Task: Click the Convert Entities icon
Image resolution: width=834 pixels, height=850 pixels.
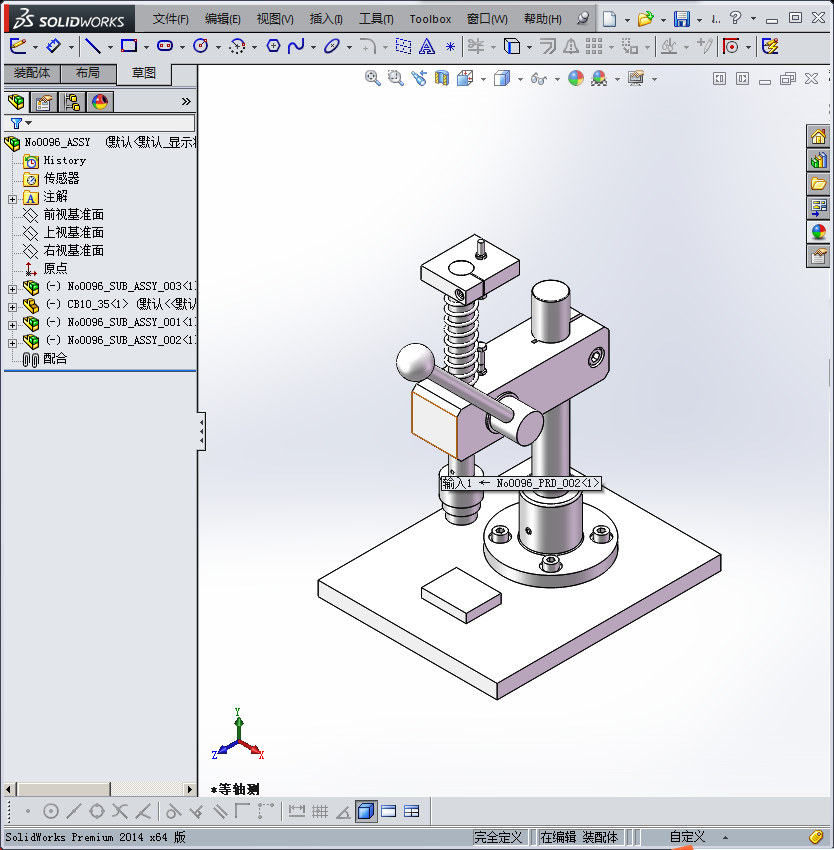Action: pyautogui.click(x=512, y=47)
